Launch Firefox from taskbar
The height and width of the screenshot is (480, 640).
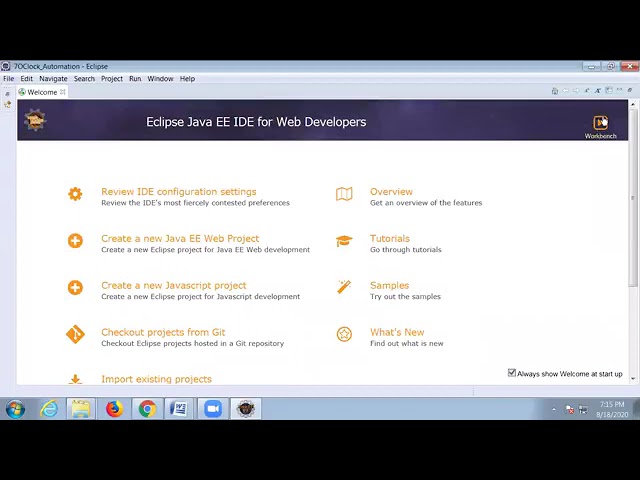tap(114, 409)
